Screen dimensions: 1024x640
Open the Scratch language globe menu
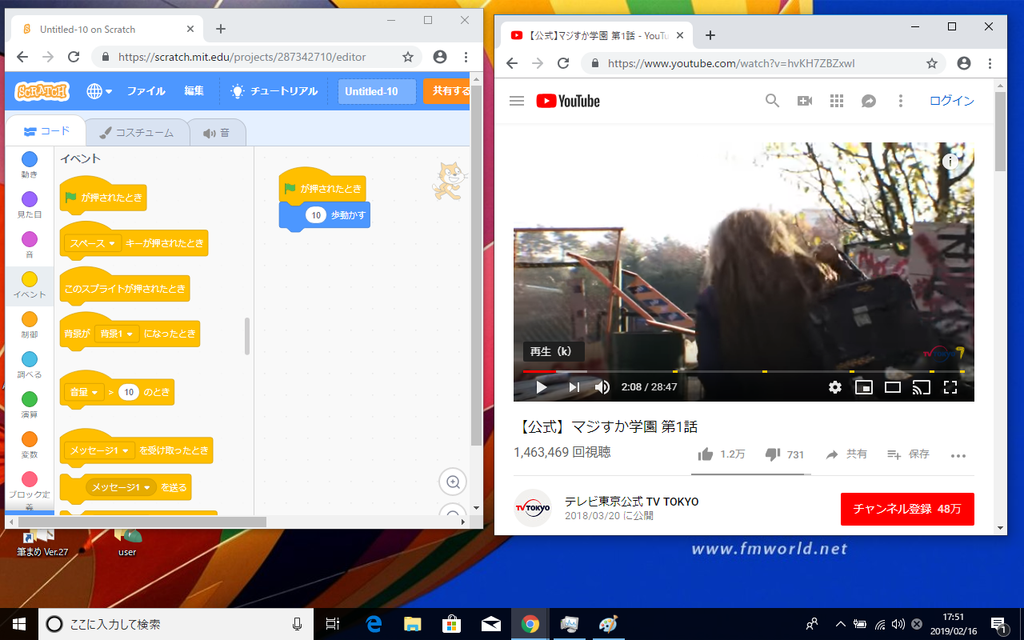[99, 91]
